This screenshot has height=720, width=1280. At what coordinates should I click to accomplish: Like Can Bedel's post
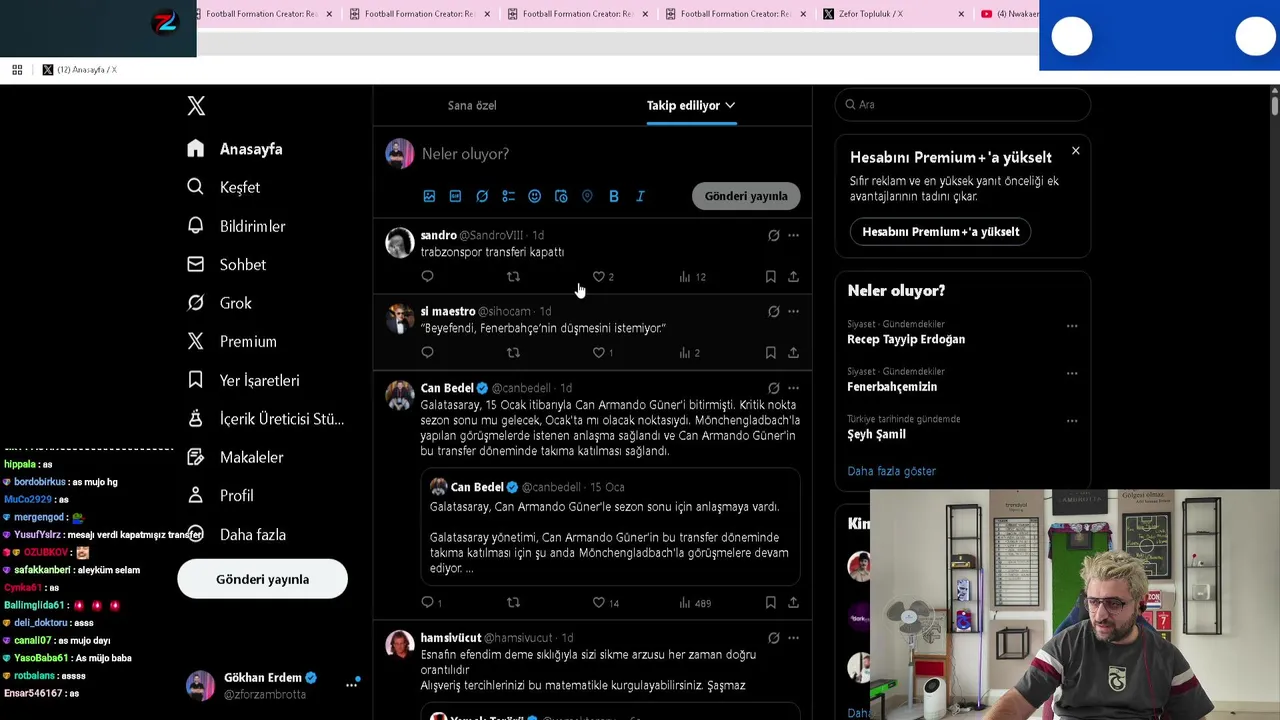[x=599, y=602]
